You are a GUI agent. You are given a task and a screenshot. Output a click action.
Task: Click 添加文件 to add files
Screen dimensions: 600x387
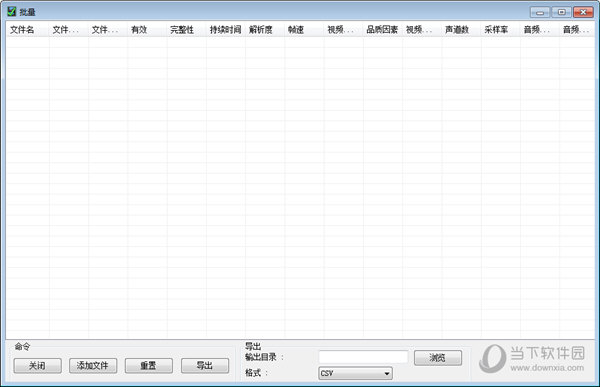93,366
